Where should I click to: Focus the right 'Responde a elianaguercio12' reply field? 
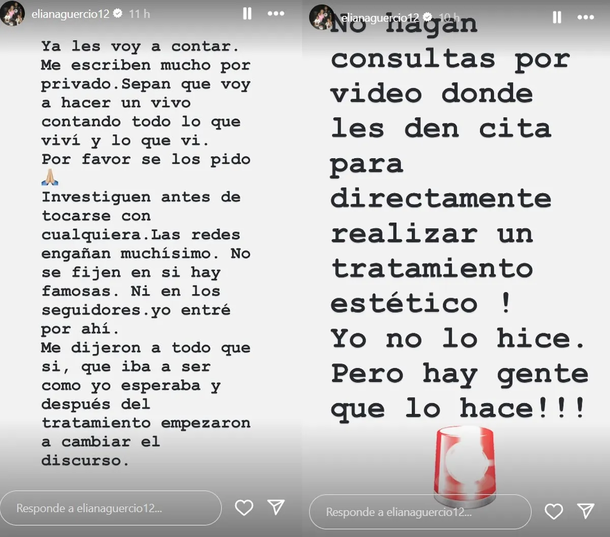[x=420, y=512]
